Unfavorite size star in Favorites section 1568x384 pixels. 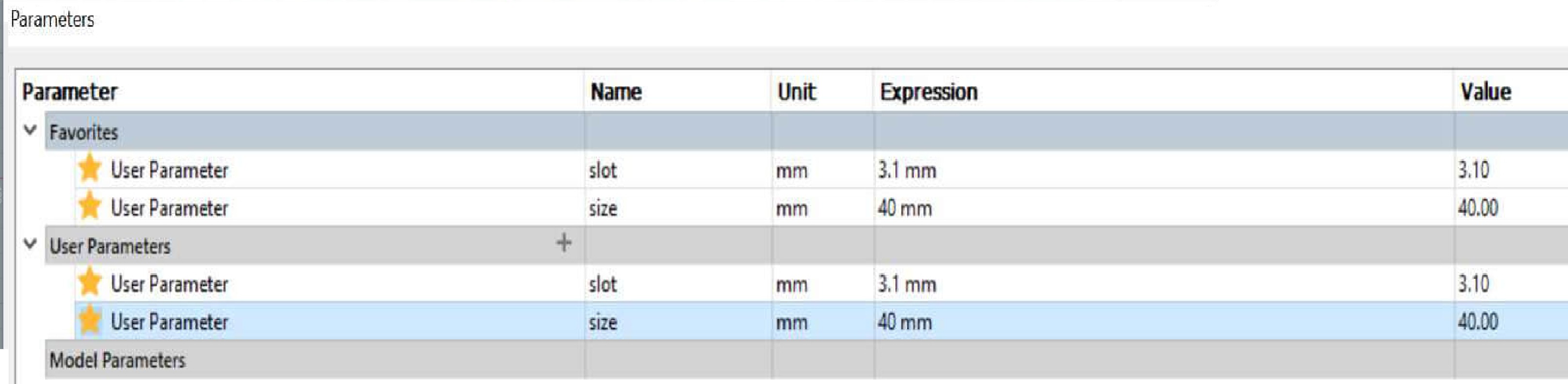(x=89, y=206)
